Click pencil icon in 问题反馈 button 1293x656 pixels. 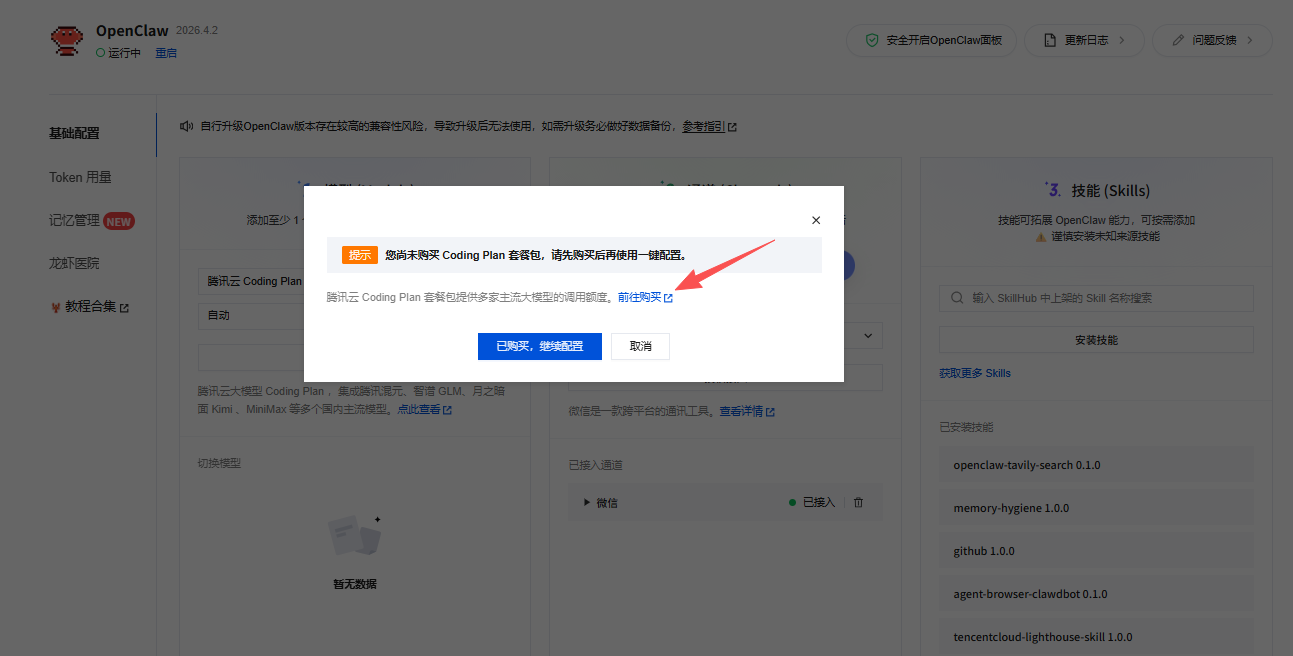coord(1178,40)
